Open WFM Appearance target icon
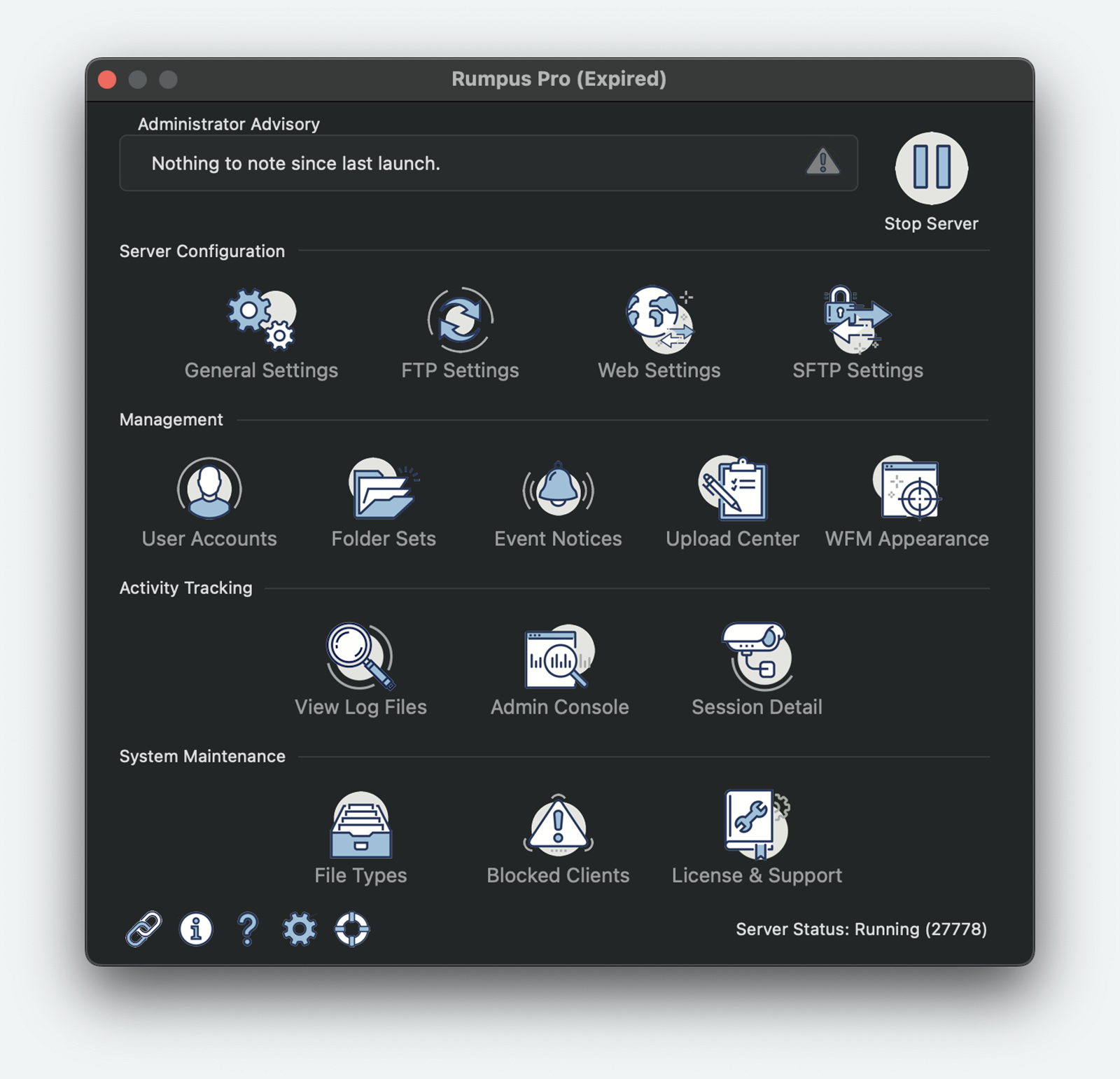Screen dimensions: 1120x1079 tap(906, 488)
